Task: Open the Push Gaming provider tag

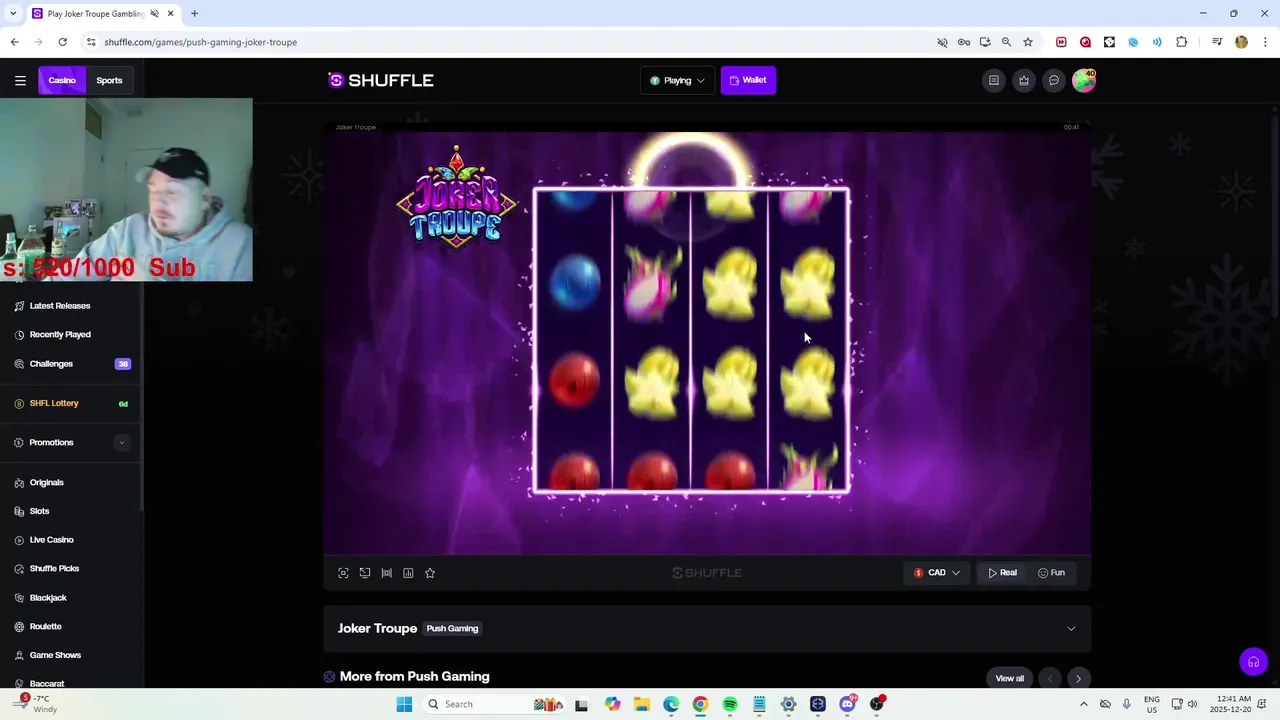Action: (452, 628)
